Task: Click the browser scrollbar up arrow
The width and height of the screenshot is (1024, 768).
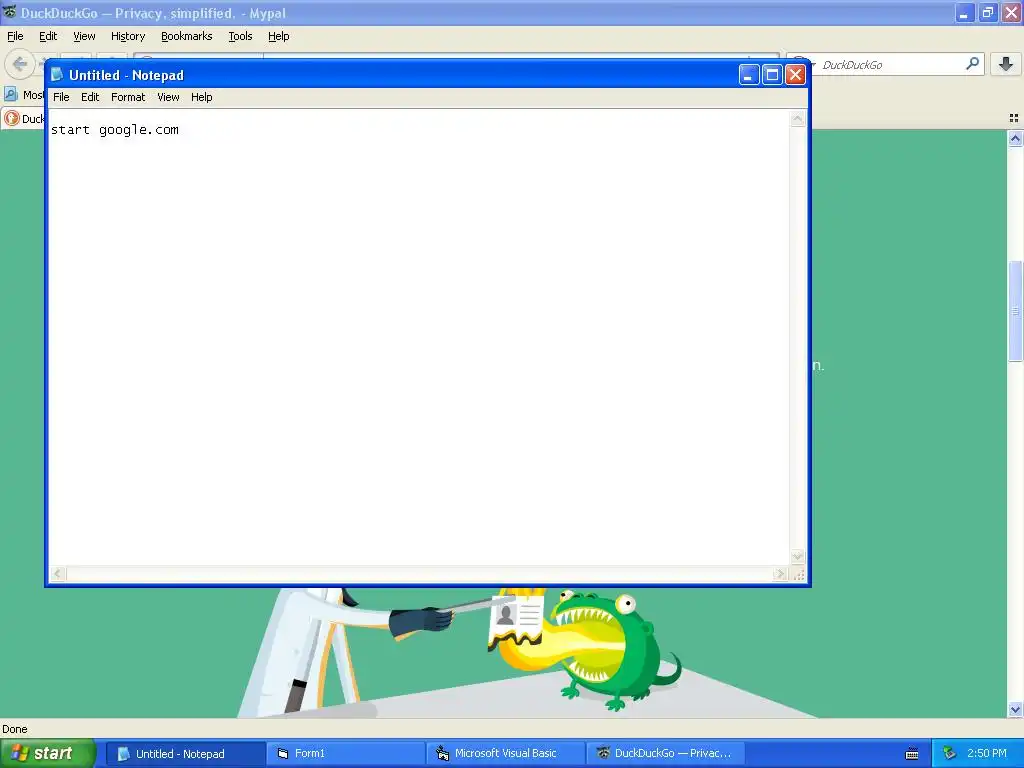Action: 1015,138
